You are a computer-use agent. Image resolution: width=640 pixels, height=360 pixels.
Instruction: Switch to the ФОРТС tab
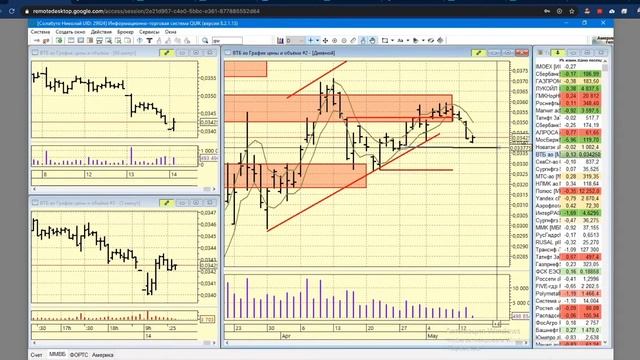(79, 355)
